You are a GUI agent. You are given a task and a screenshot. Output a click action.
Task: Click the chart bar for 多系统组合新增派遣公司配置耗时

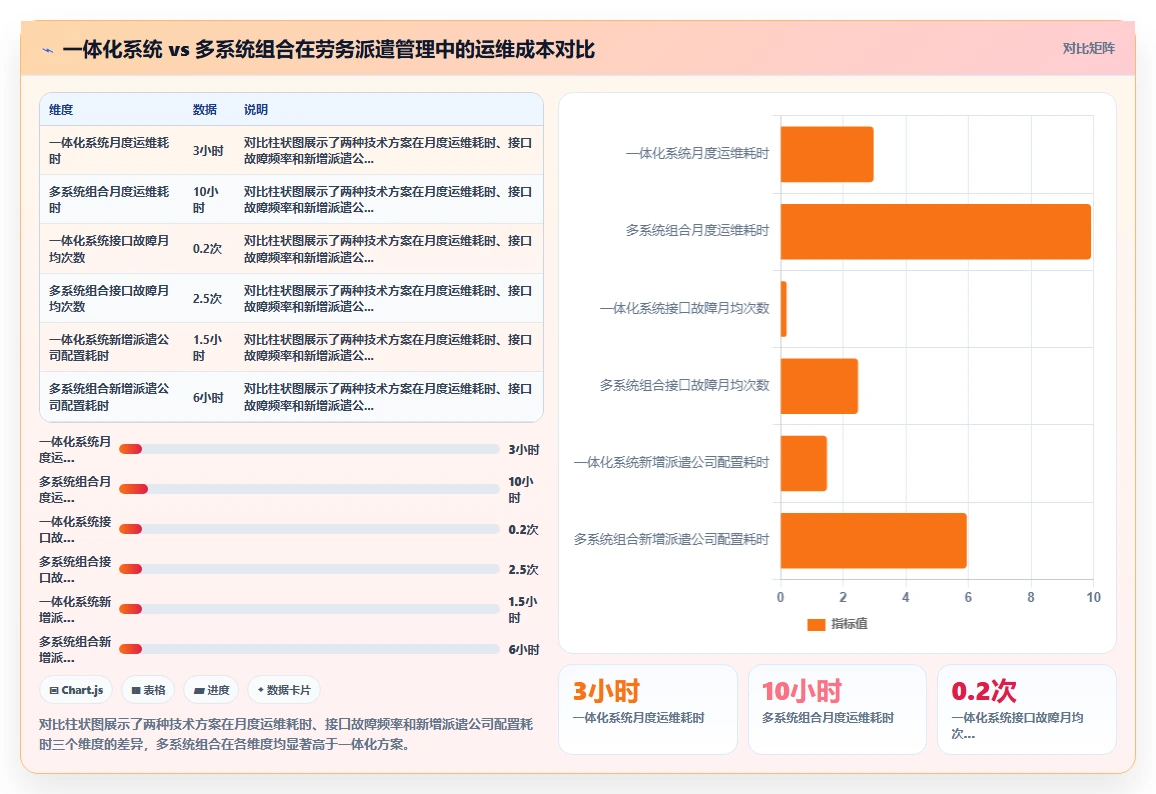point(874,540)
